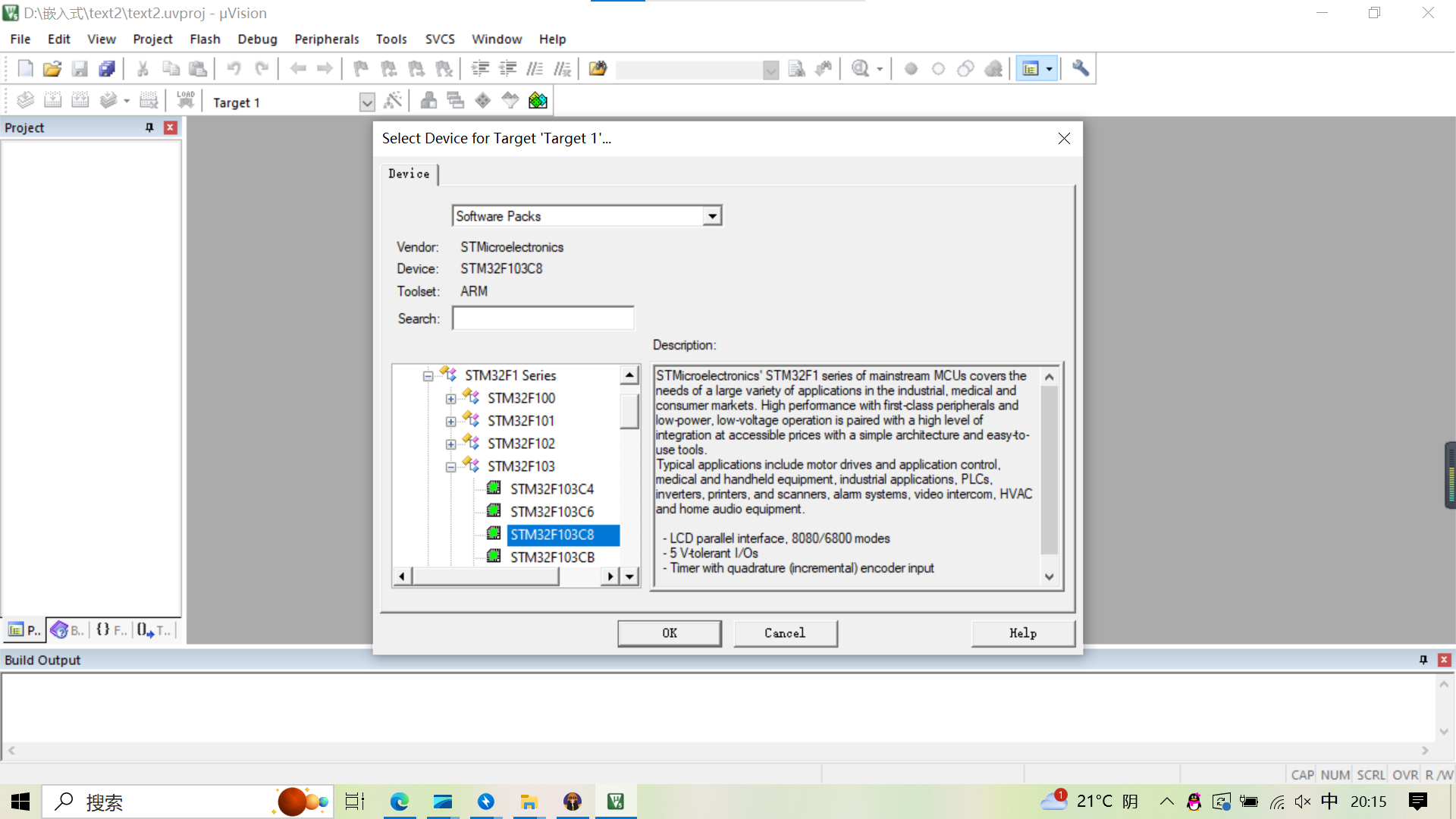The height and width of the screenshot is (819, 1456).
Task: Click the device tree scroll down arrow
Action: pyautogui.click(x=629, y=577)
